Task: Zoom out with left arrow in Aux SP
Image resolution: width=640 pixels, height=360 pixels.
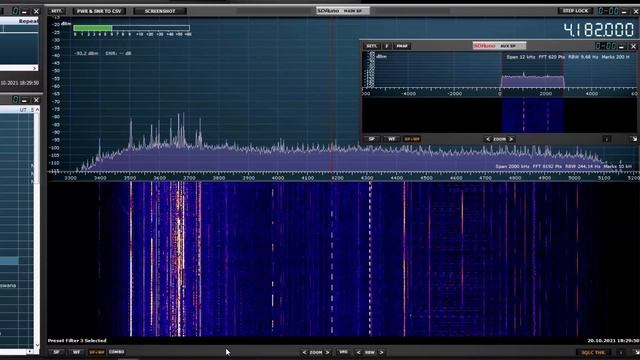Action: pyautogui.click(x=487, y=139)
